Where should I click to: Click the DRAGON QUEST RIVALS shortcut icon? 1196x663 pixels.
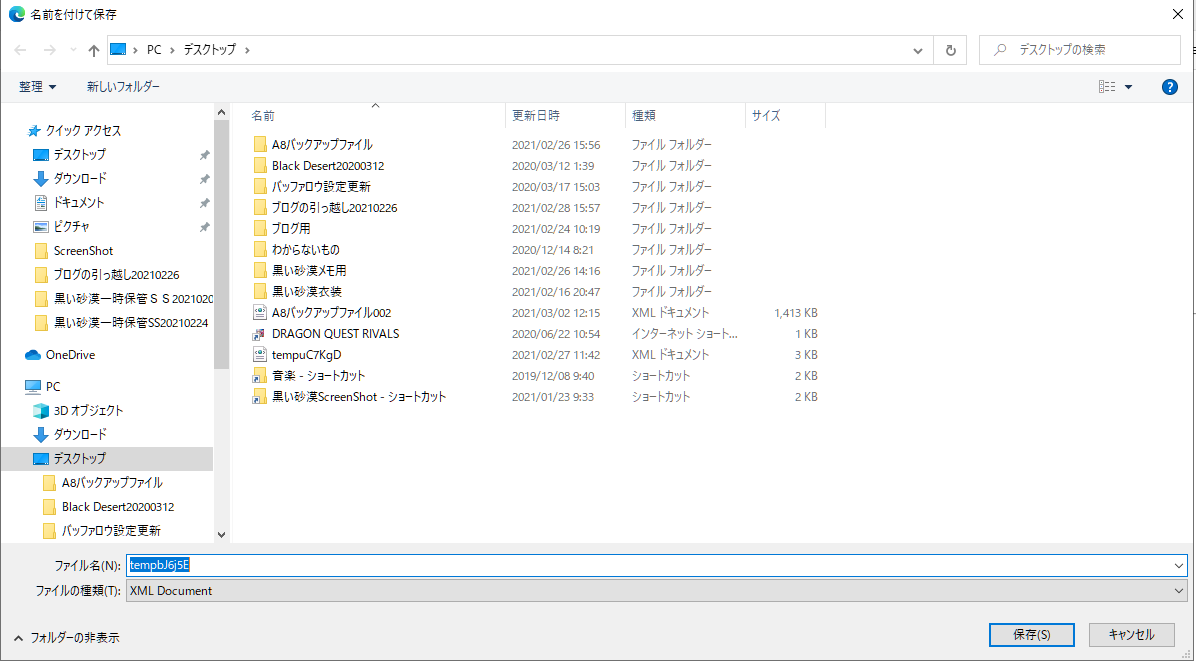point(260,334)
